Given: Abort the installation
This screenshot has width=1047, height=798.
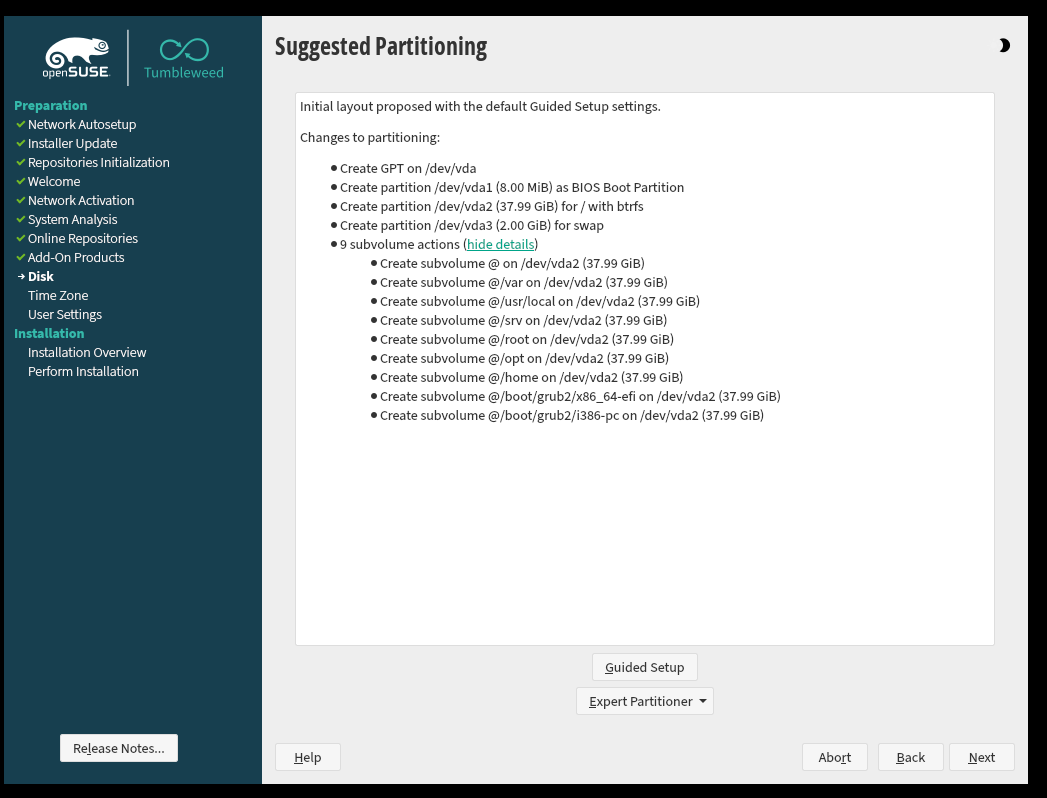Looking at the screenshot, I should click(834, 757).
